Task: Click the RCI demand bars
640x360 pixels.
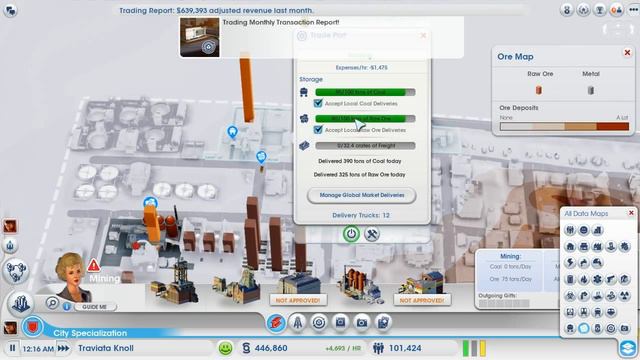Action: (474, 348)
